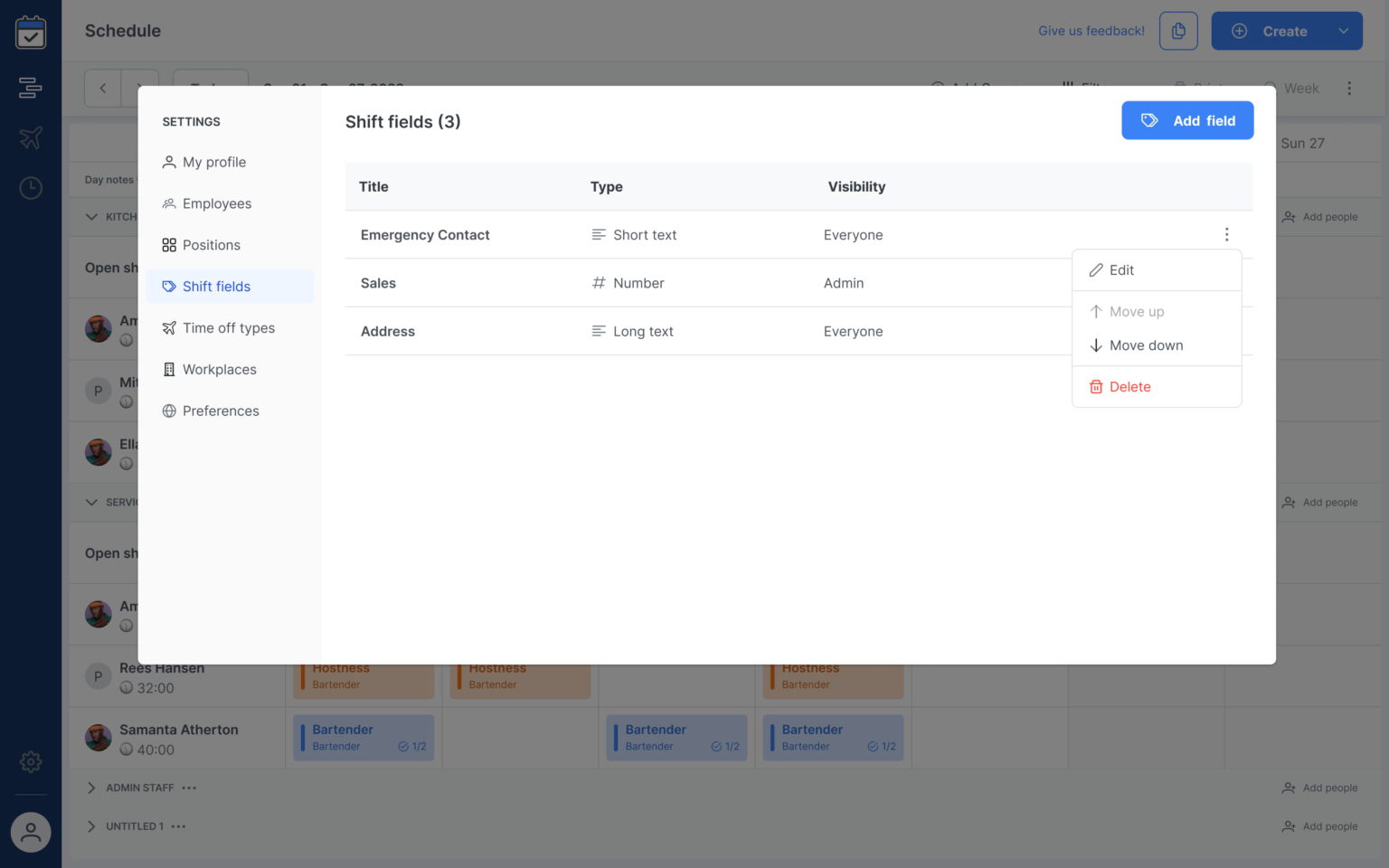Go to previous week with left arrow
This screenshot has height=868, width=1389.
tap(102, 88)
